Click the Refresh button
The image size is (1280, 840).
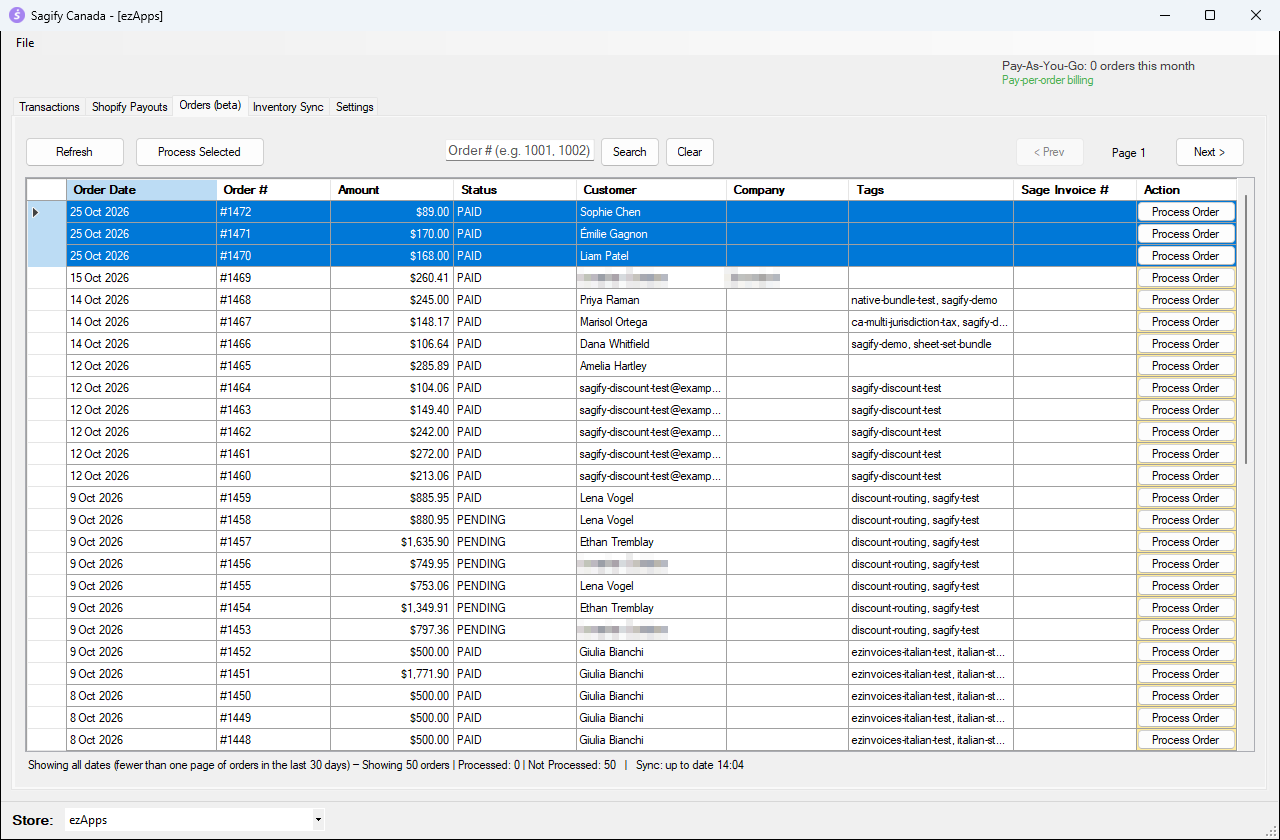[75, 152]
